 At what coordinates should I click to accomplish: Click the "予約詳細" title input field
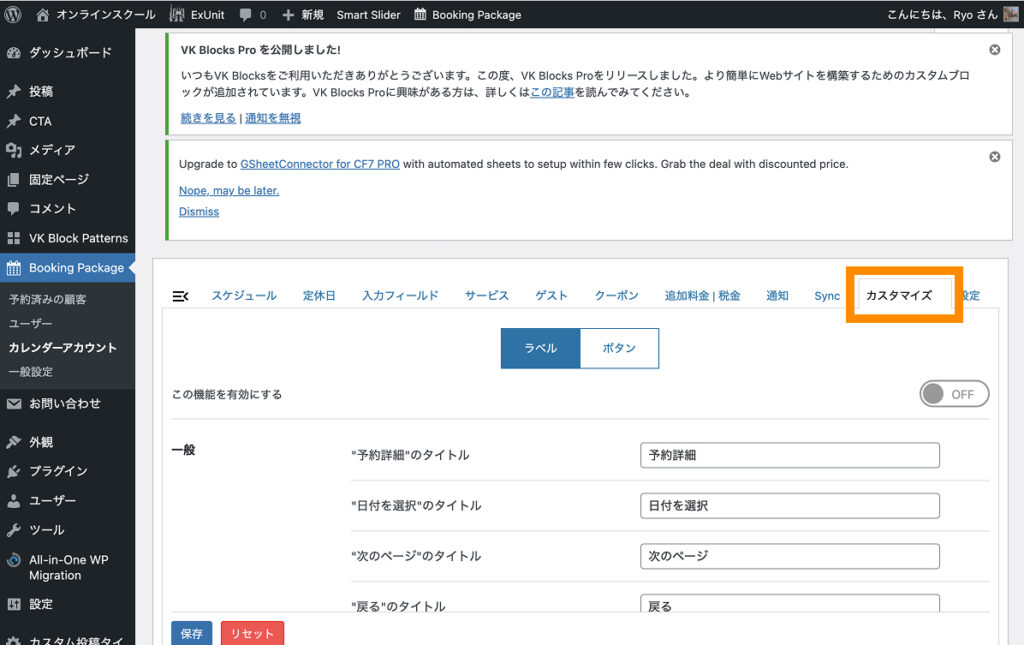click(789, 455)
